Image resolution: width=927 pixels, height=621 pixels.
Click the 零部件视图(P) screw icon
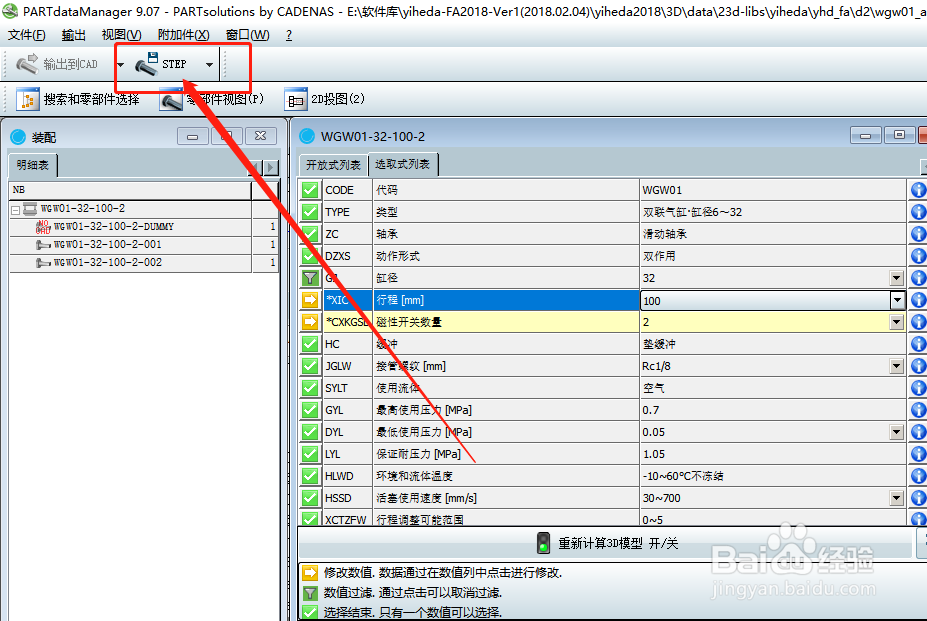166,101
